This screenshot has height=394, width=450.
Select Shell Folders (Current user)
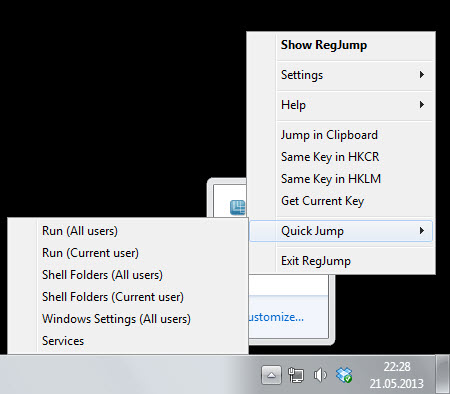tap(128, 297)
